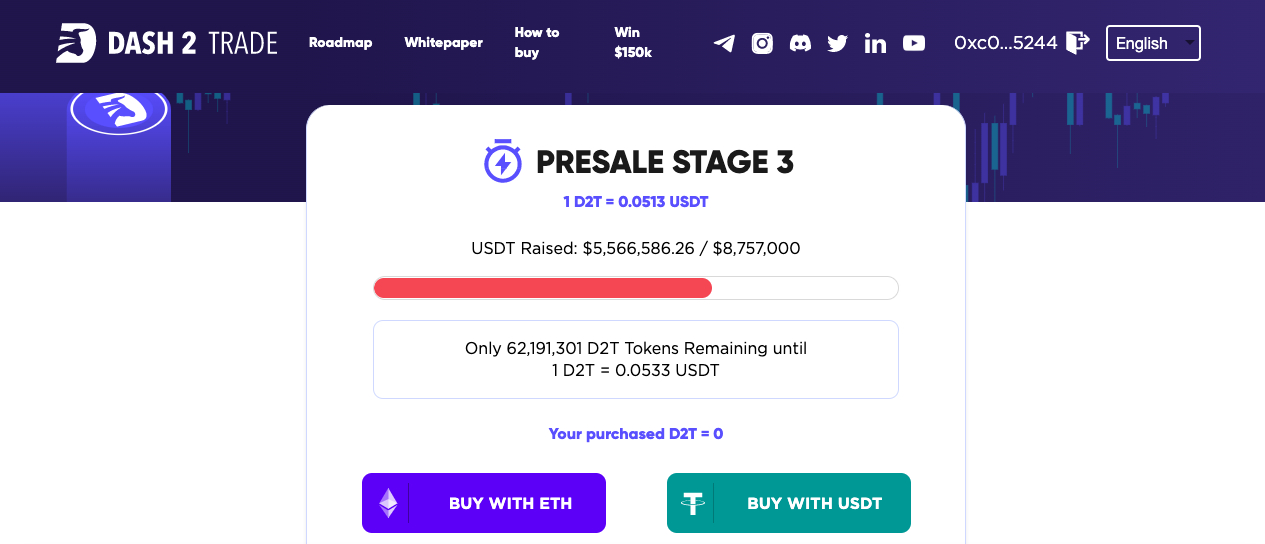
Task: Open the English language dropdown
Action: (x=1153, y=43)
